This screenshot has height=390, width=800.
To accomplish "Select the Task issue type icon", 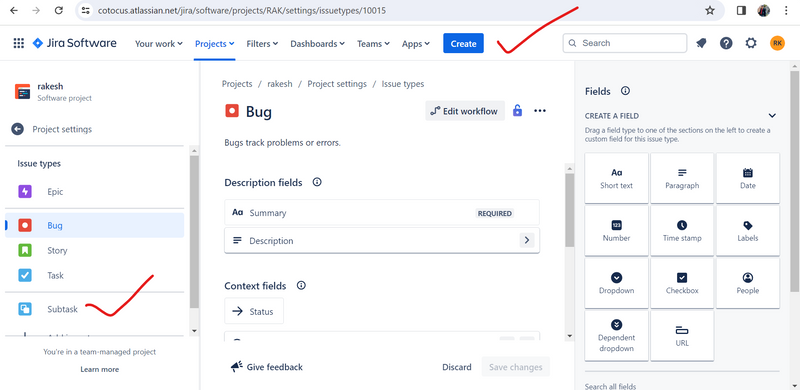I will tap(24, 276).
